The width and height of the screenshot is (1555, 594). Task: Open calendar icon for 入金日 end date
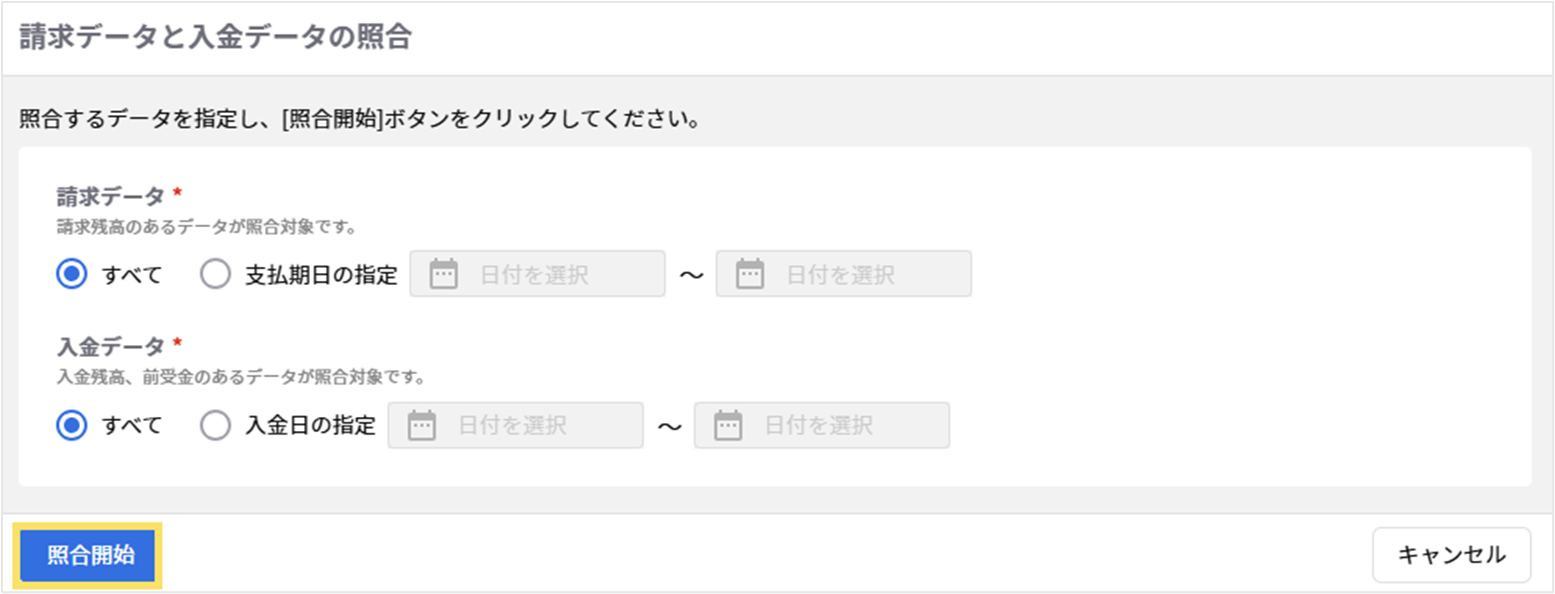pyautogui.click(x=727, y=425)
